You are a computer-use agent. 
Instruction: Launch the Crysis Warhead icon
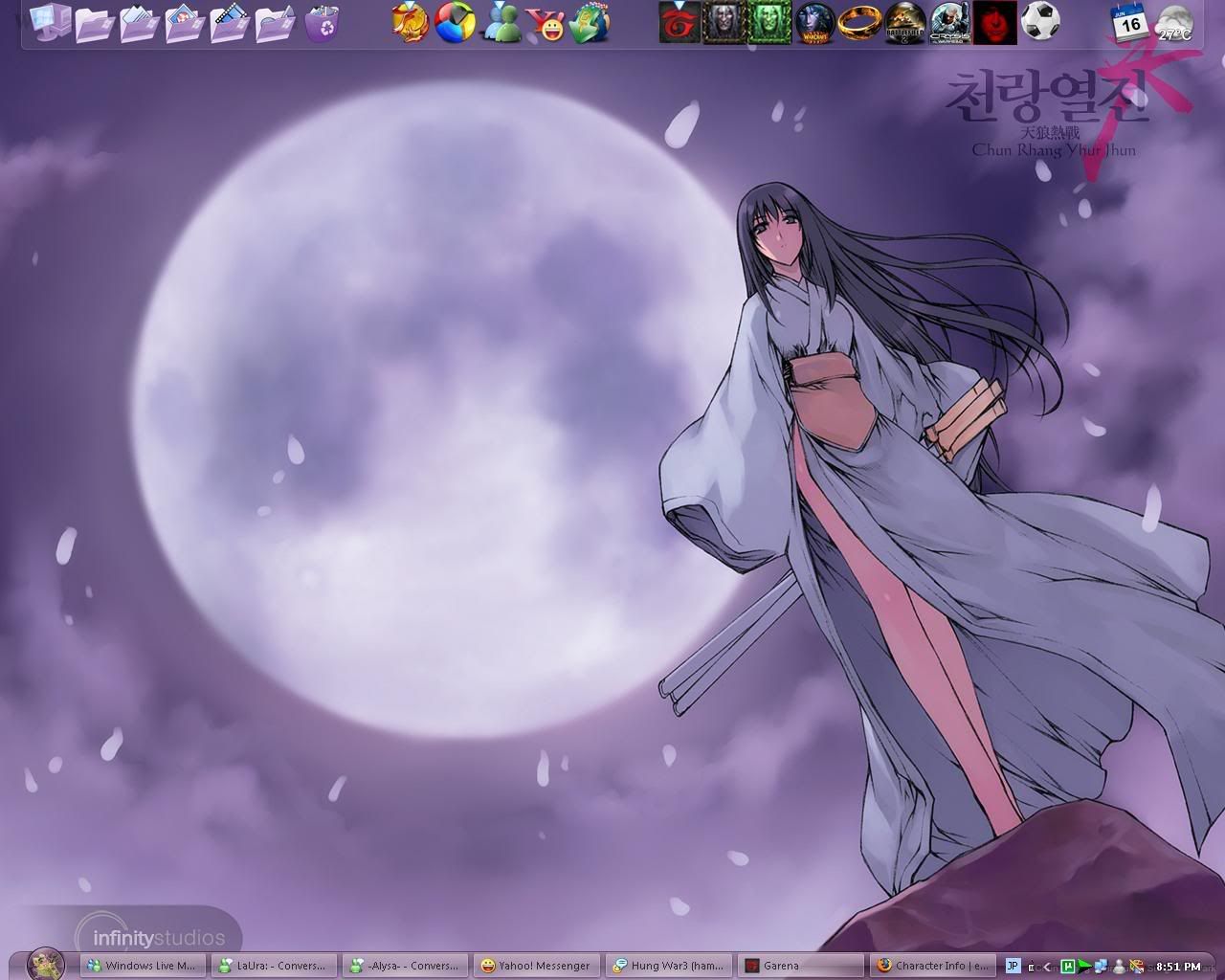click(950, 22)
